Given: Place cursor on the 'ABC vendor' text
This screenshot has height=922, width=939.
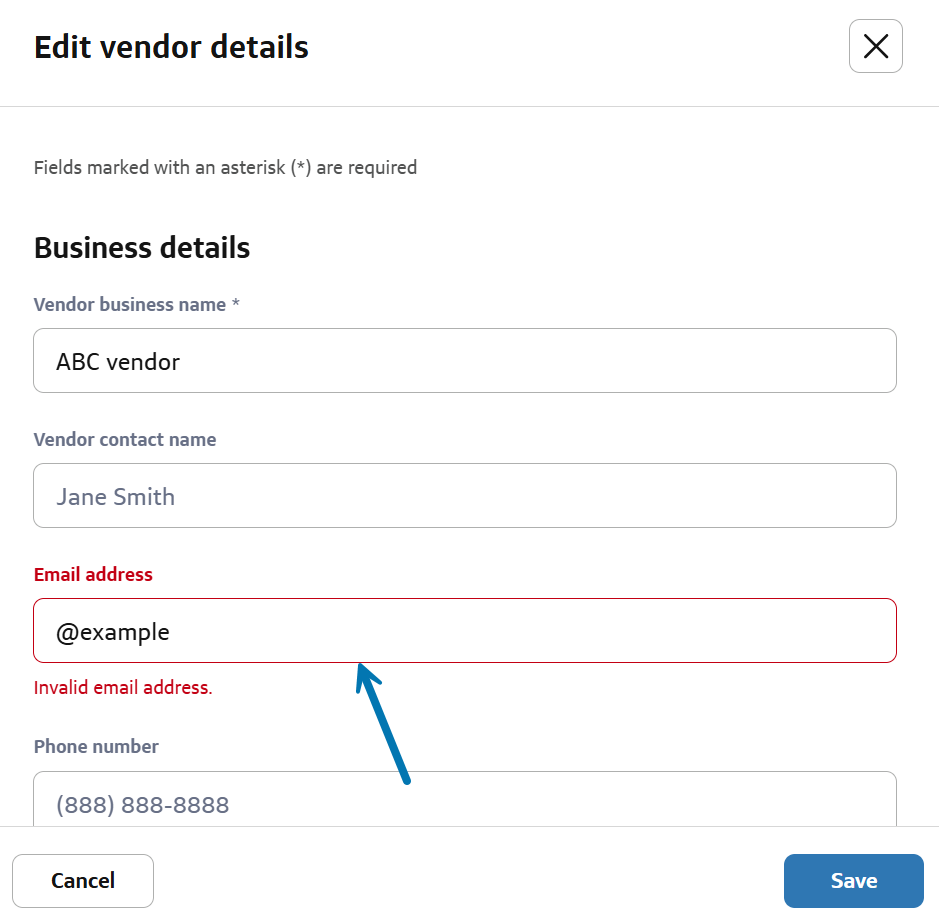Looking at the screenshot, I should tap(118, 362).
